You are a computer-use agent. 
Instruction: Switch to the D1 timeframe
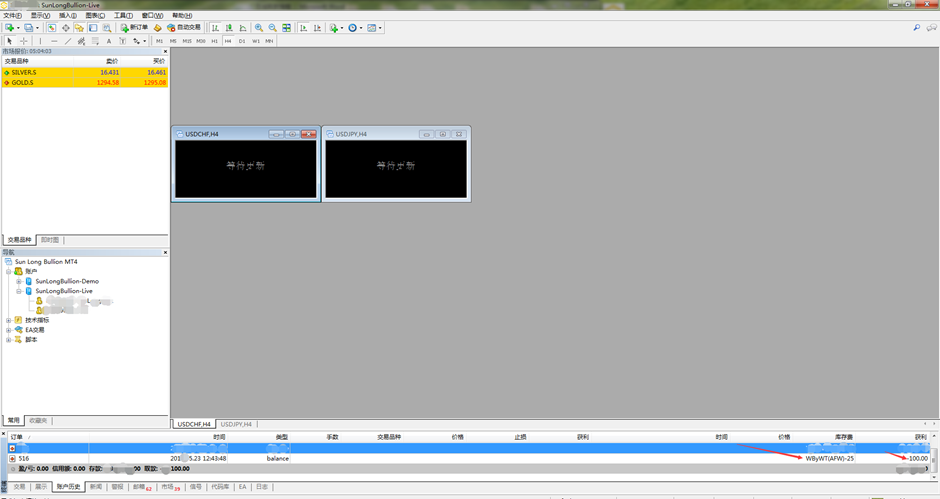point(242,41)
